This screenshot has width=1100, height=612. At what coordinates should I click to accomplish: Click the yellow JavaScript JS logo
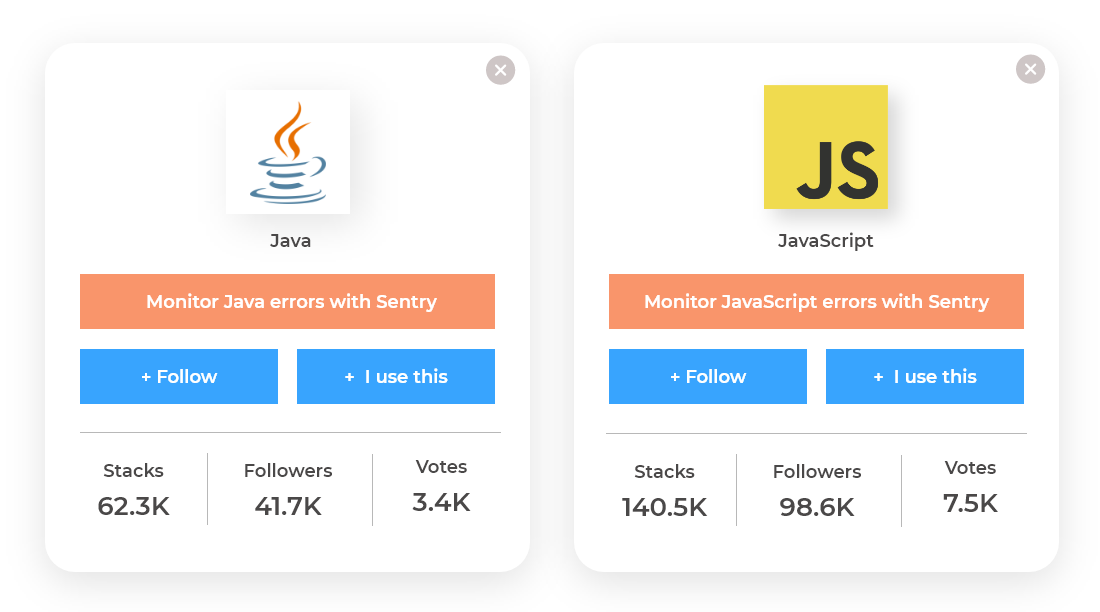click(x=825, y=147)
